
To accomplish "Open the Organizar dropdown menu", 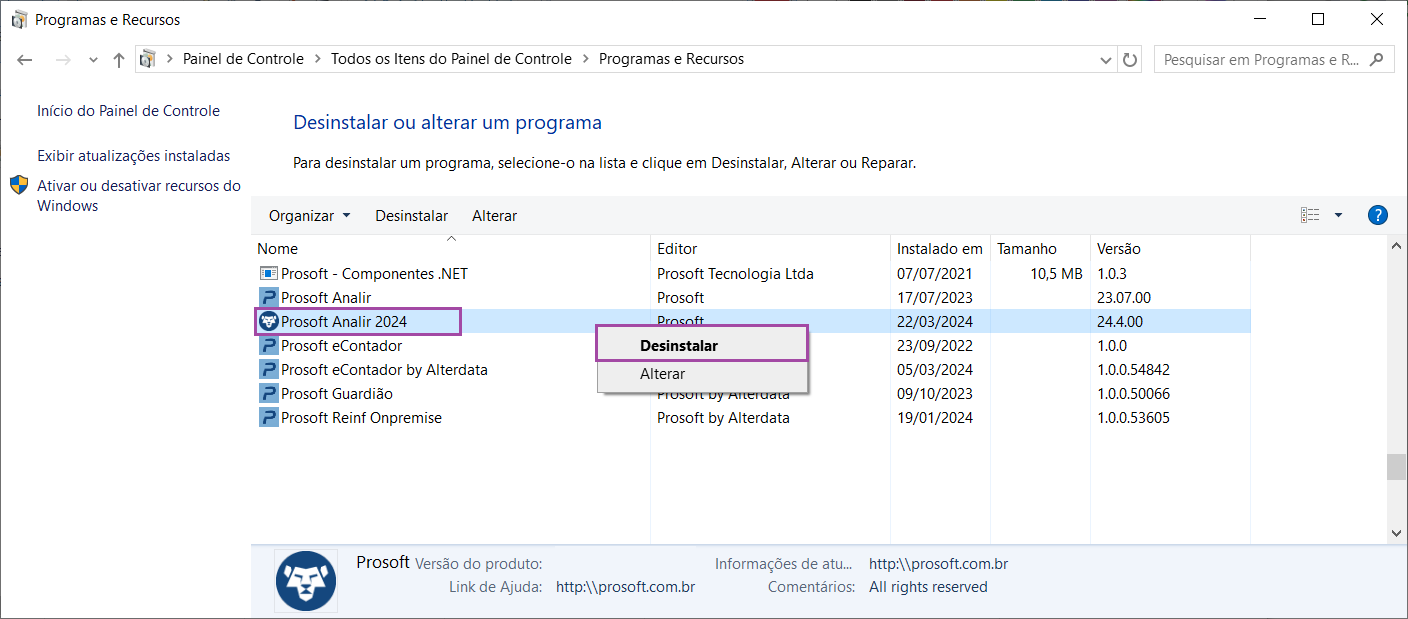I will click(310, 216).
